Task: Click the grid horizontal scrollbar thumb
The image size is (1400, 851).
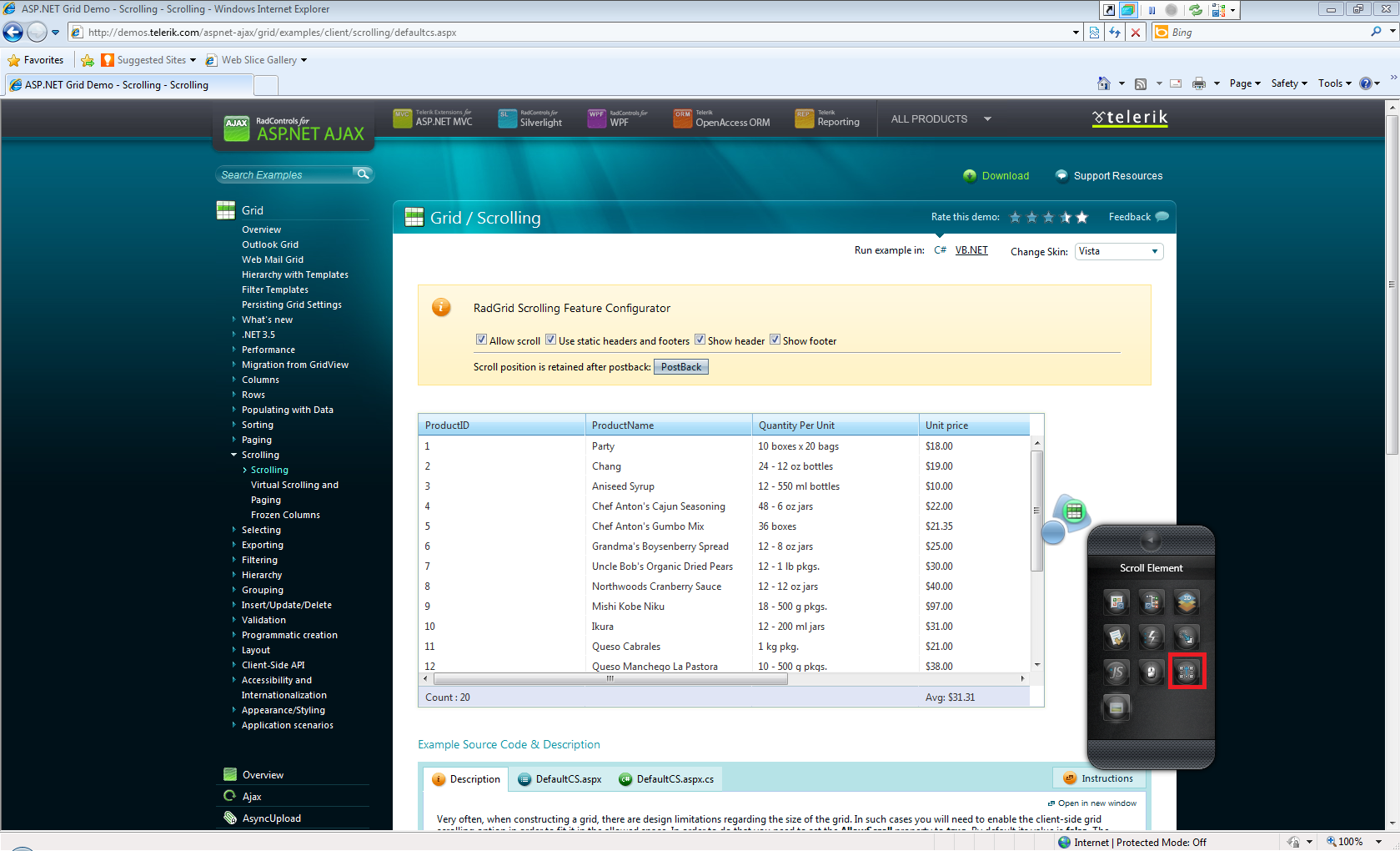Action: pyautogui.click(x=611, y=679)
